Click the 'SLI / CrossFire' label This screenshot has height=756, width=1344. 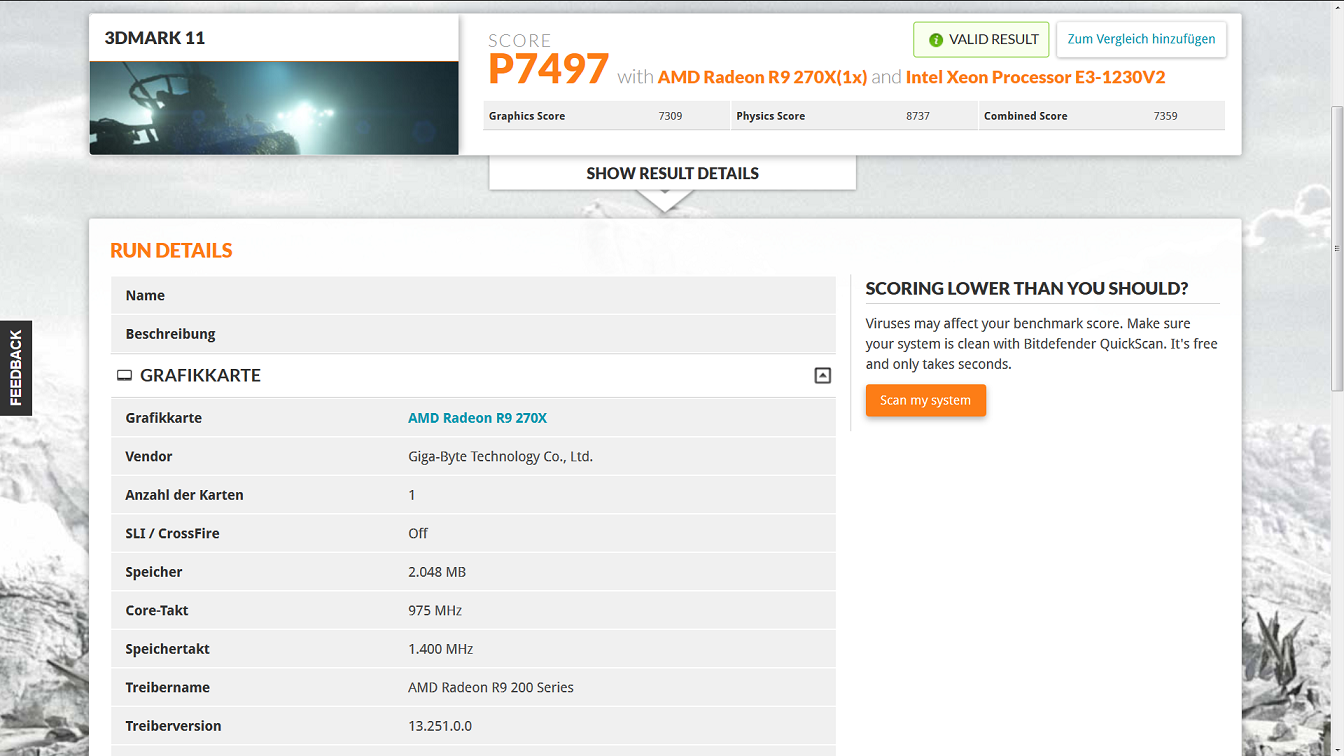pos(172,534)
